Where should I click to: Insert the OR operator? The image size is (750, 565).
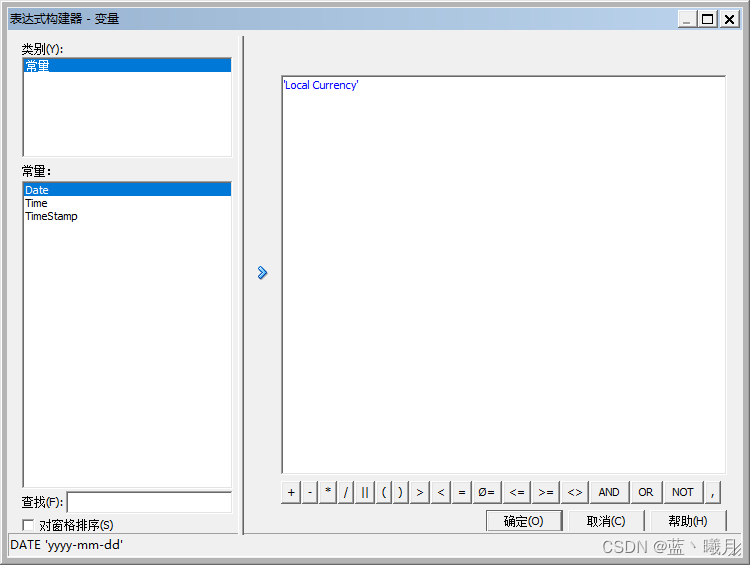coord(646,492)
